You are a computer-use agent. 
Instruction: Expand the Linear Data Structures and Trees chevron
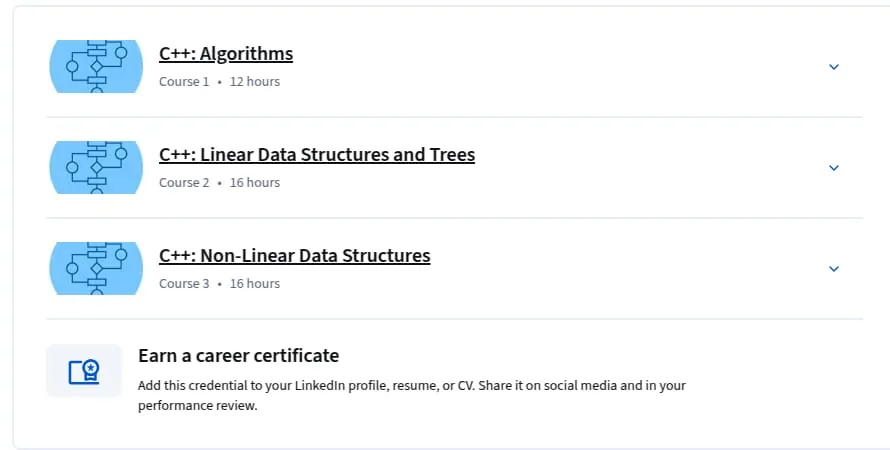[834, 168]
